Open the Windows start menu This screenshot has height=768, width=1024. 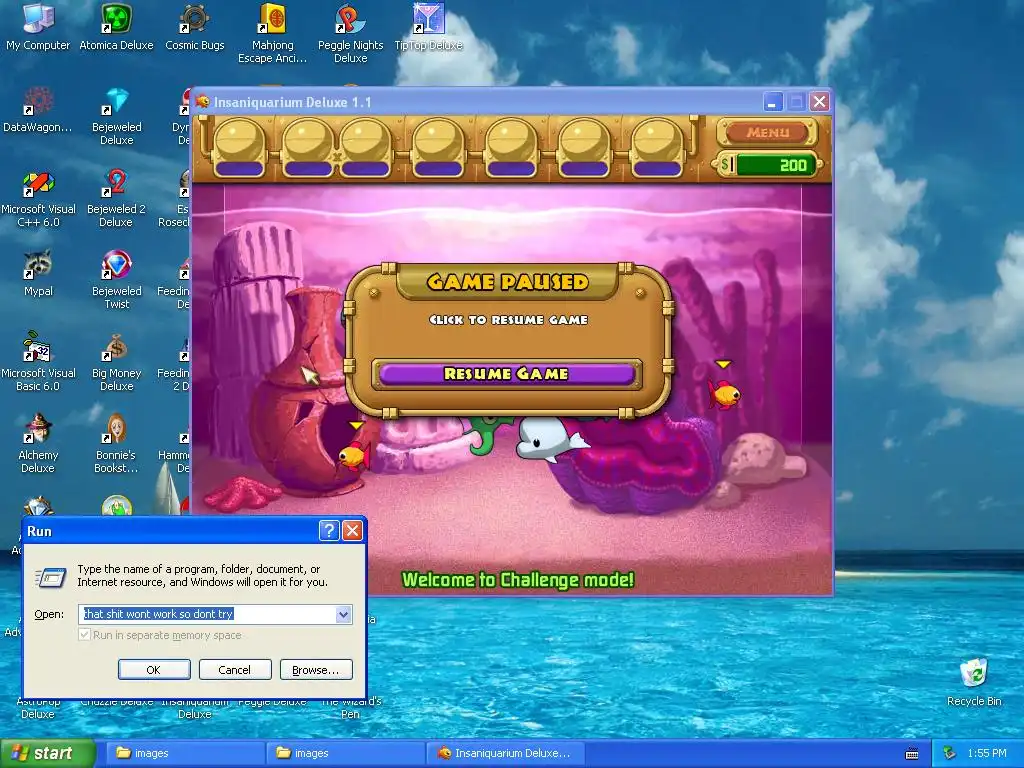(47, 754)
